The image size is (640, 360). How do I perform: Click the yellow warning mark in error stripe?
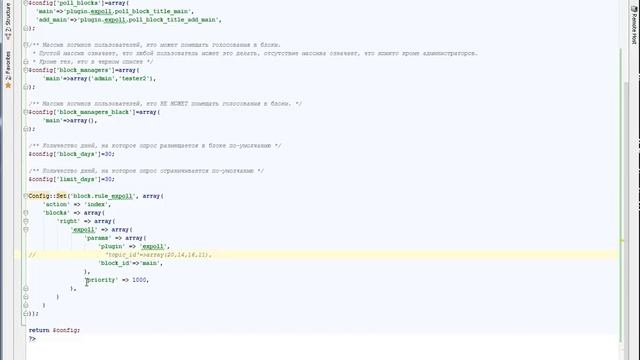pyautogui.click(x=622, y=241)
